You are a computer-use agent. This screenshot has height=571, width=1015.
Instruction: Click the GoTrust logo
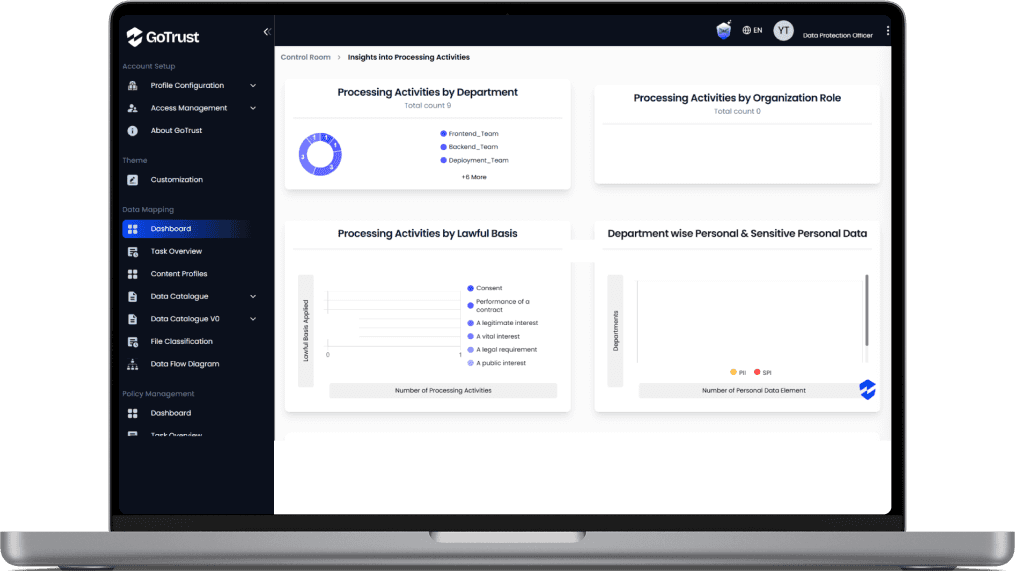coord(162,37)
